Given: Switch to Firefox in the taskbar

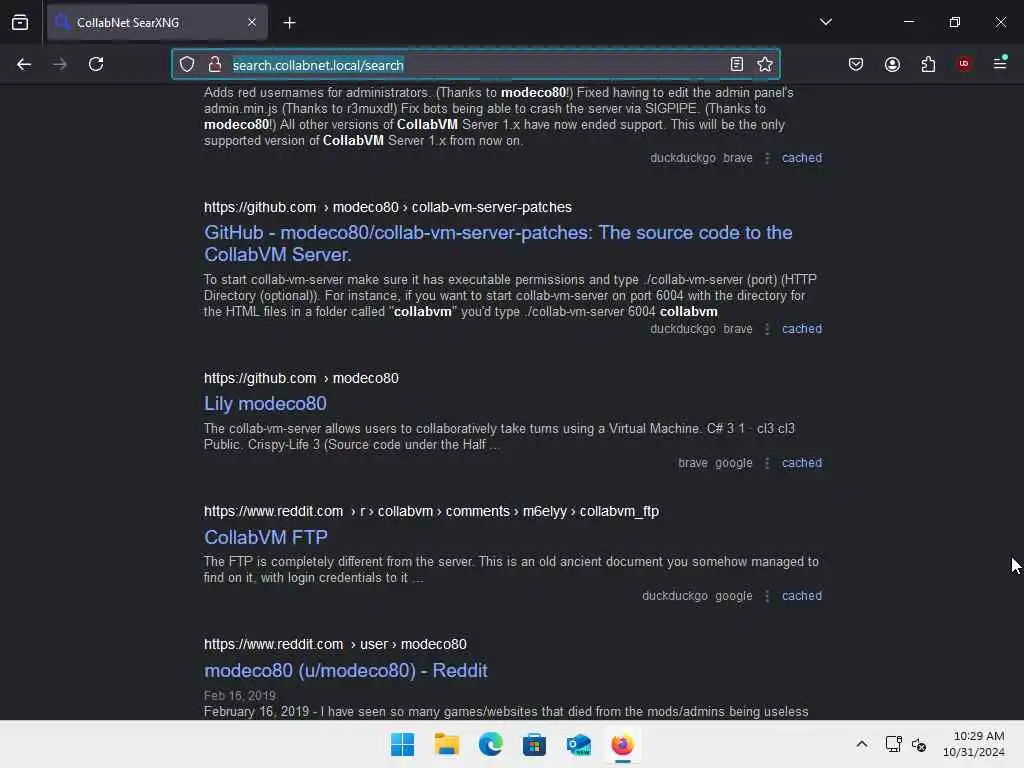Looking at the screenshot, I should (x=622, y=744).
